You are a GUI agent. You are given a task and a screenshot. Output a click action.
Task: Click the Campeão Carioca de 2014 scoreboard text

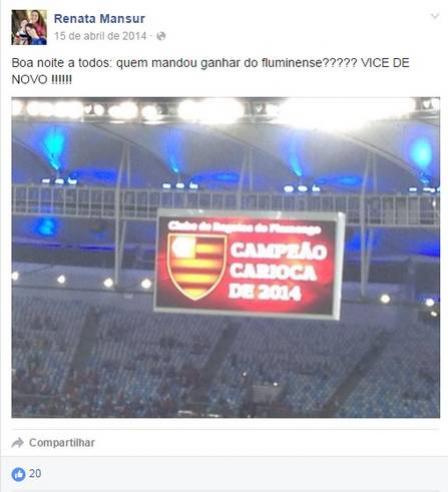point(277,271)
